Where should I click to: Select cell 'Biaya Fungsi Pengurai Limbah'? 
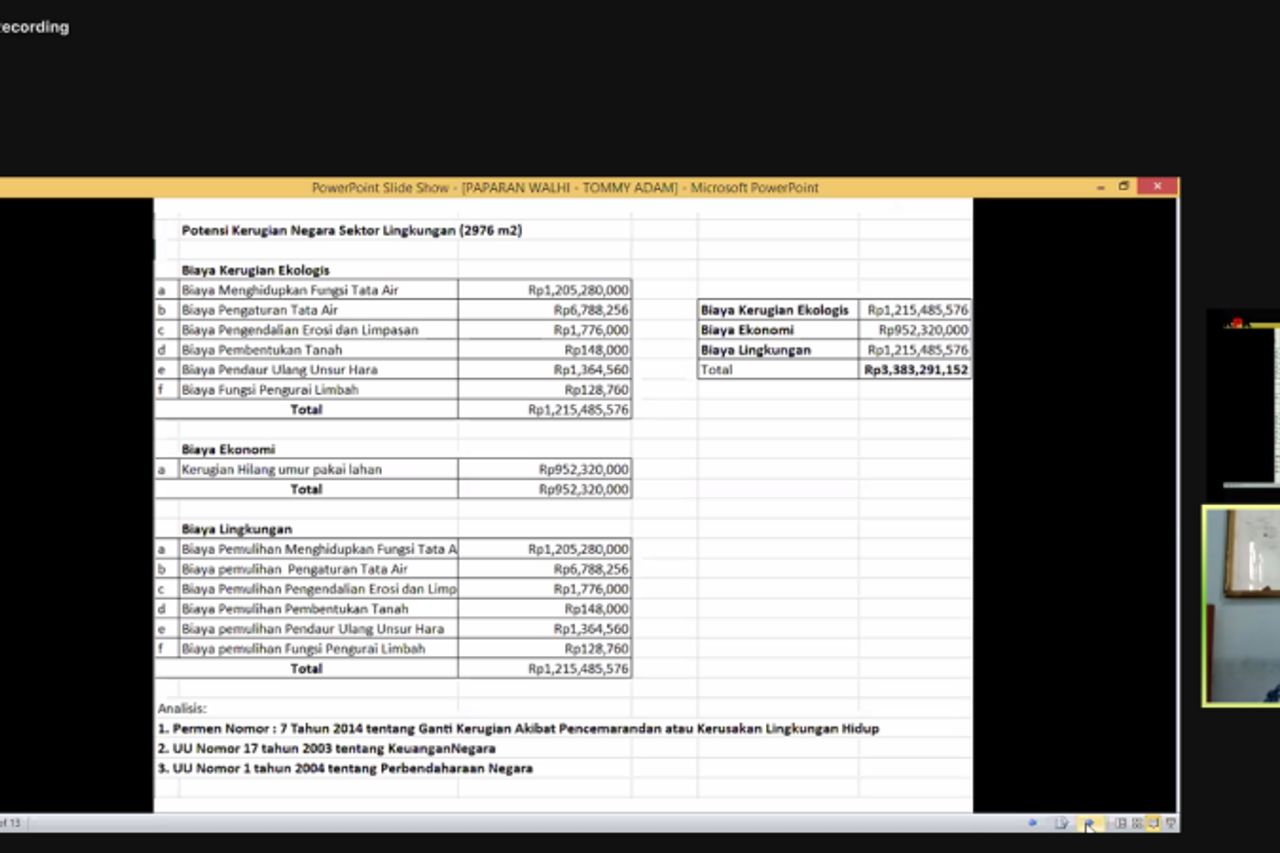[x=318, y=390]
